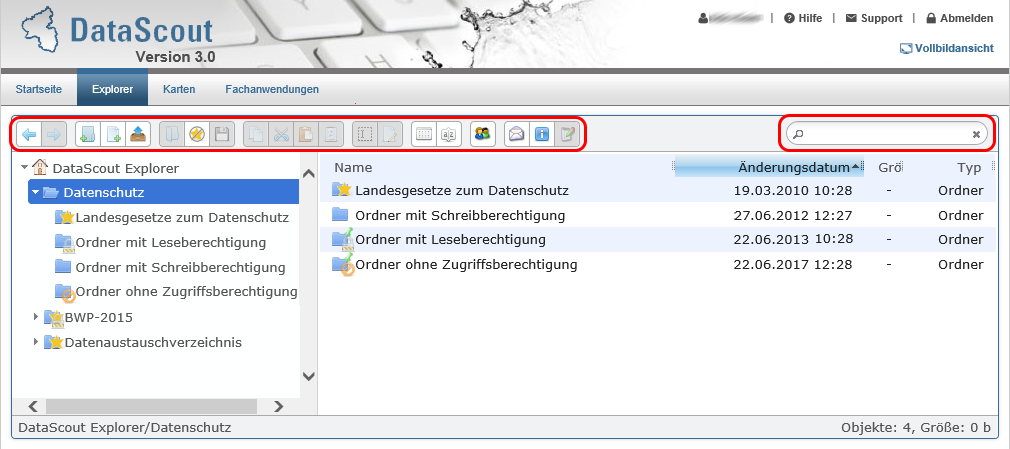This screenshot has width=1010, height=449.
Task: Open the Startseite tab
Action: click(39, 89)
